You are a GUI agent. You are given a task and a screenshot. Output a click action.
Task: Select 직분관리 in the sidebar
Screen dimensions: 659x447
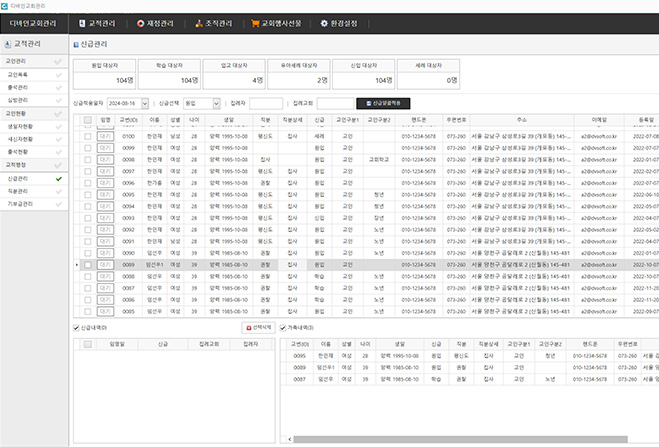(x=20, y=191)
